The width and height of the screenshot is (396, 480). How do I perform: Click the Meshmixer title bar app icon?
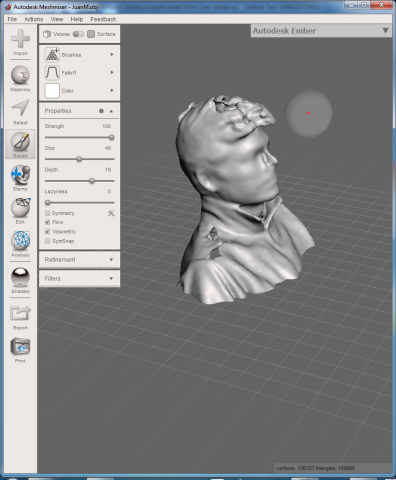point(8,6)
